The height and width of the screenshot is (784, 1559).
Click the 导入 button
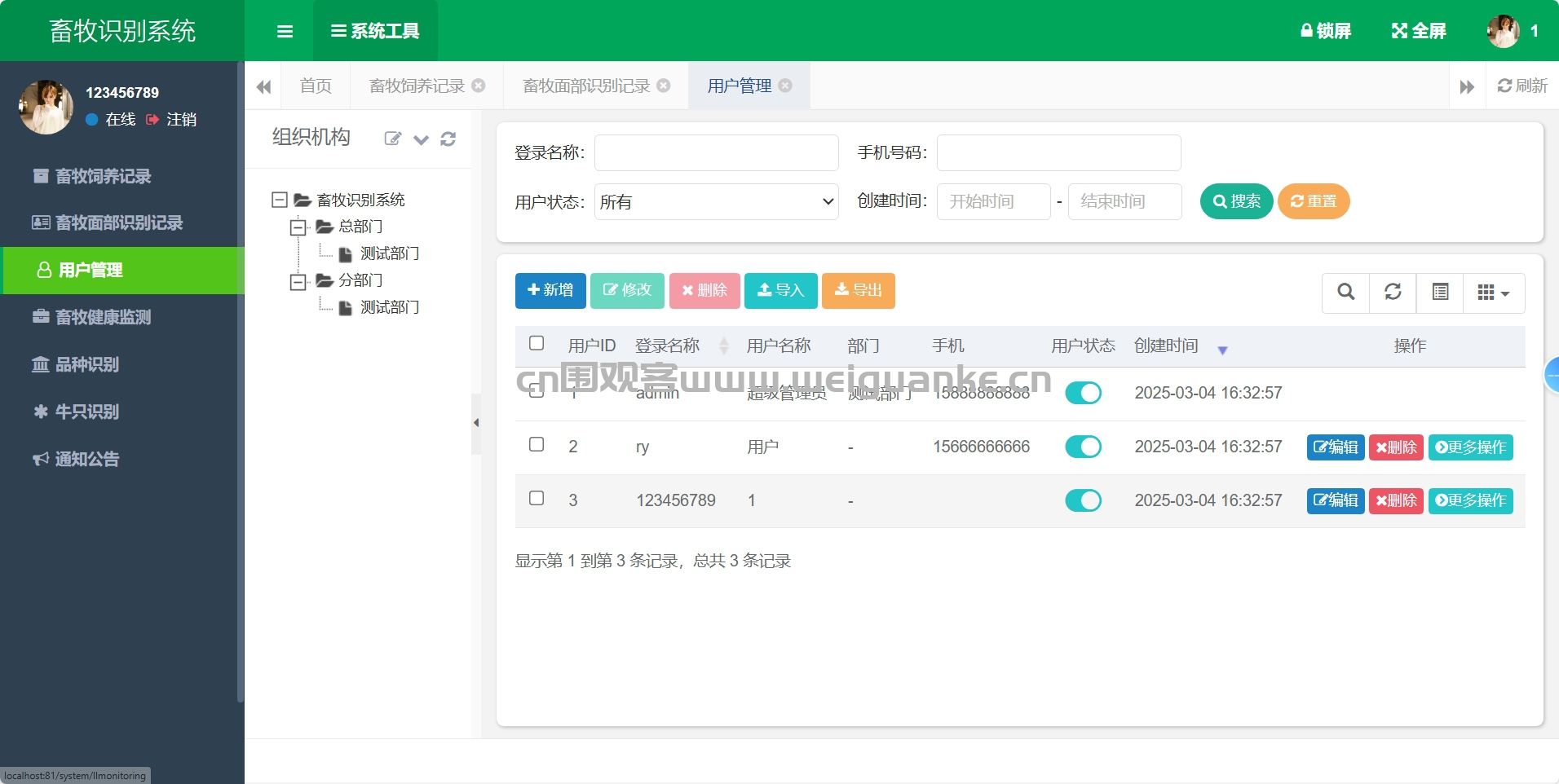tap(781, 290)
